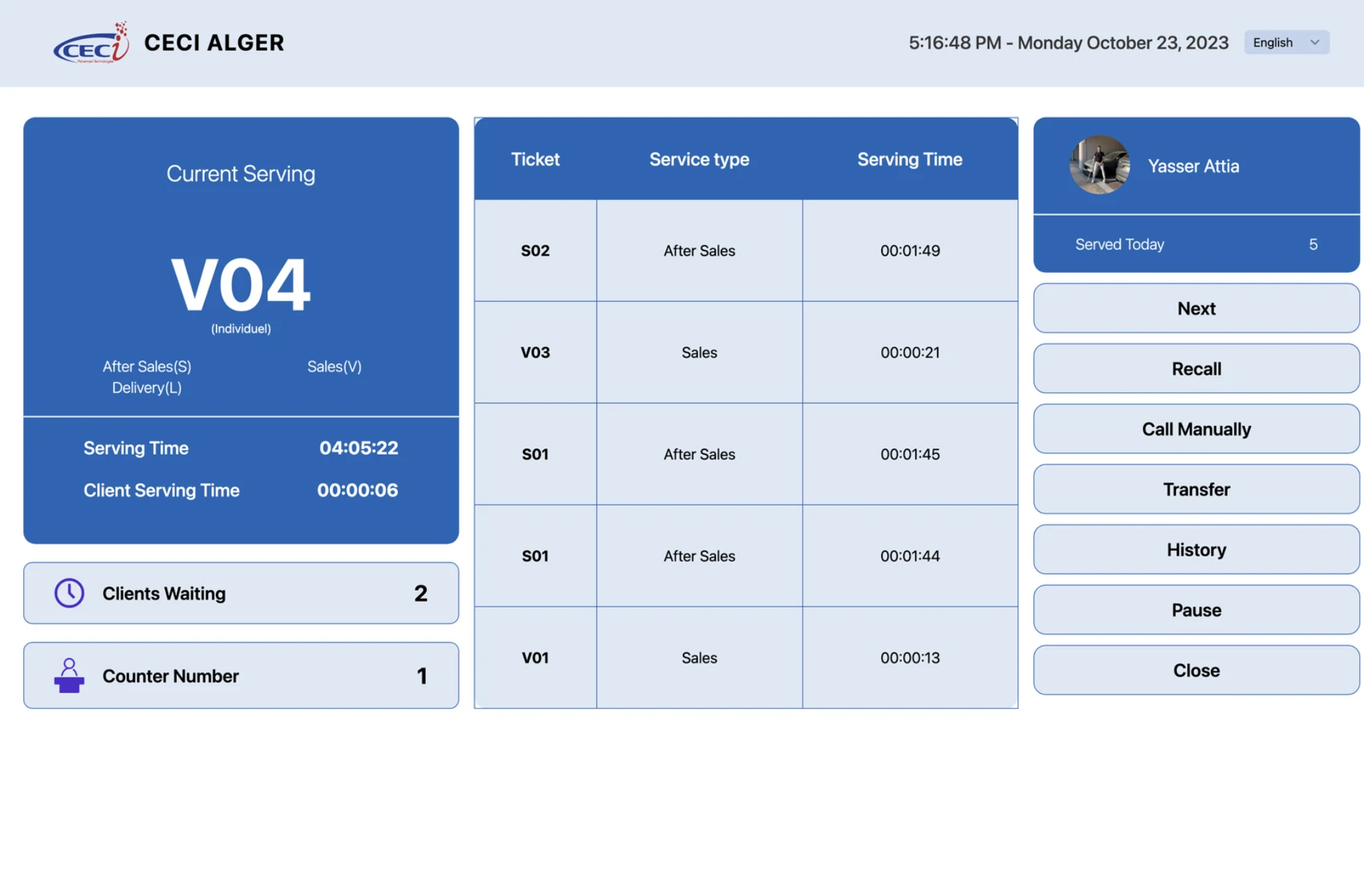This screenshot has height=896, width=1364.
Task: Click the Clients Waiting clock icon
Action: point(69,593)
